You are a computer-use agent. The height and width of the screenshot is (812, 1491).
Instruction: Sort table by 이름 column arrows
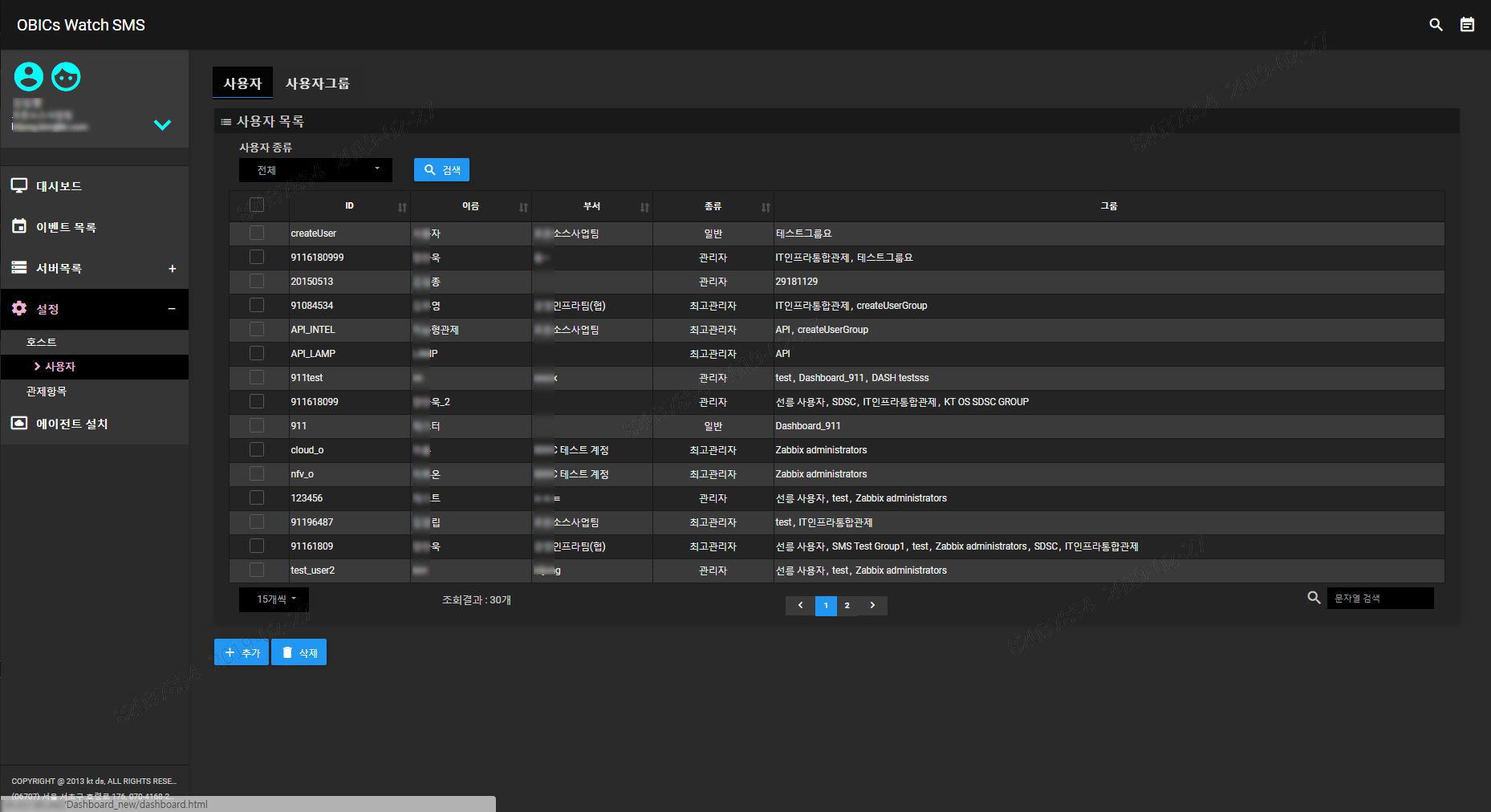523,207
